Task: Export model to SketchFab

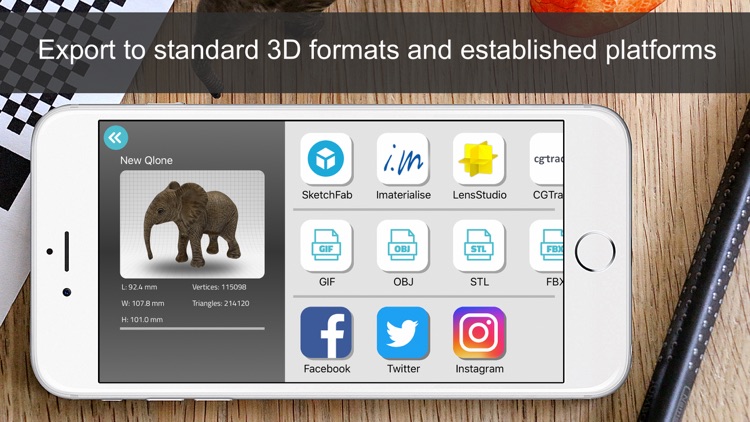Action: pyautogui.click(x=326, y=160)
